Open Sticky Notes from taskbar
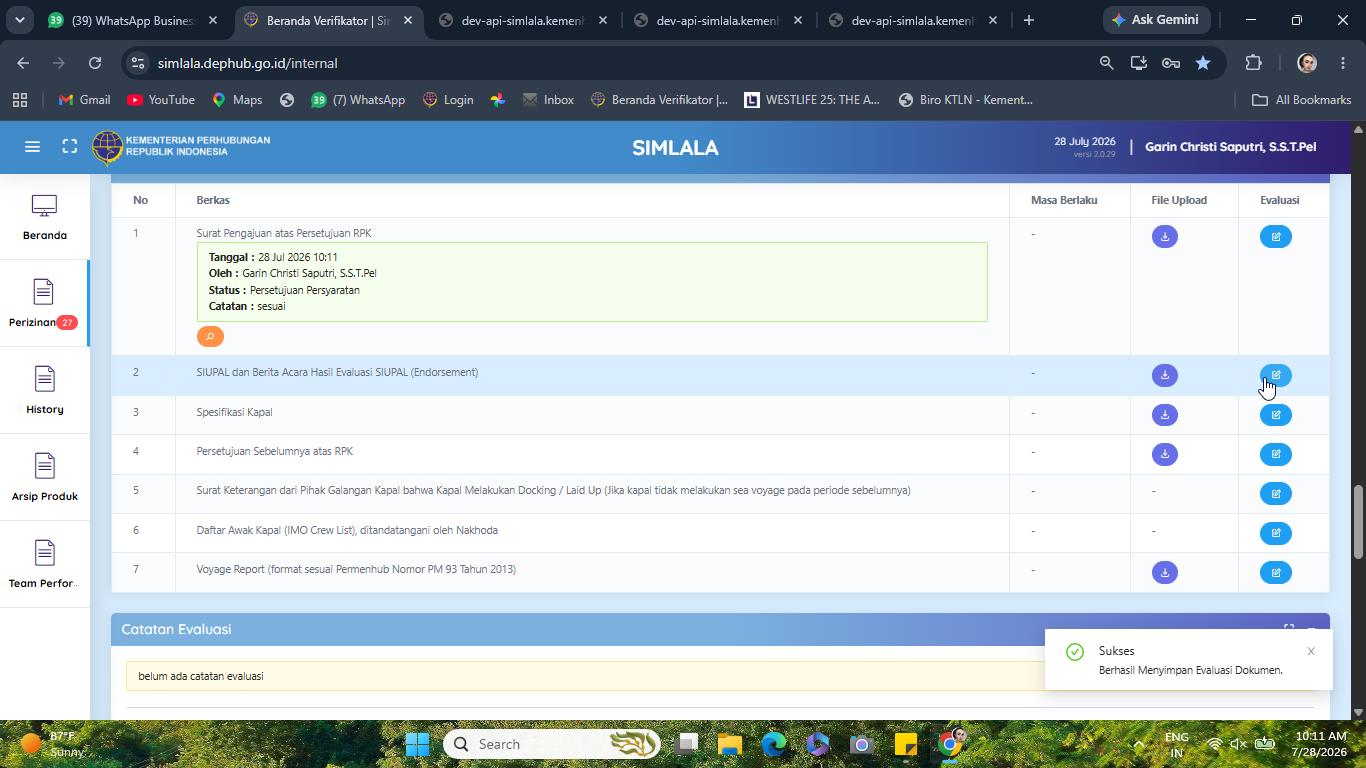This screenshot has width=1366, height=768. 906,744
